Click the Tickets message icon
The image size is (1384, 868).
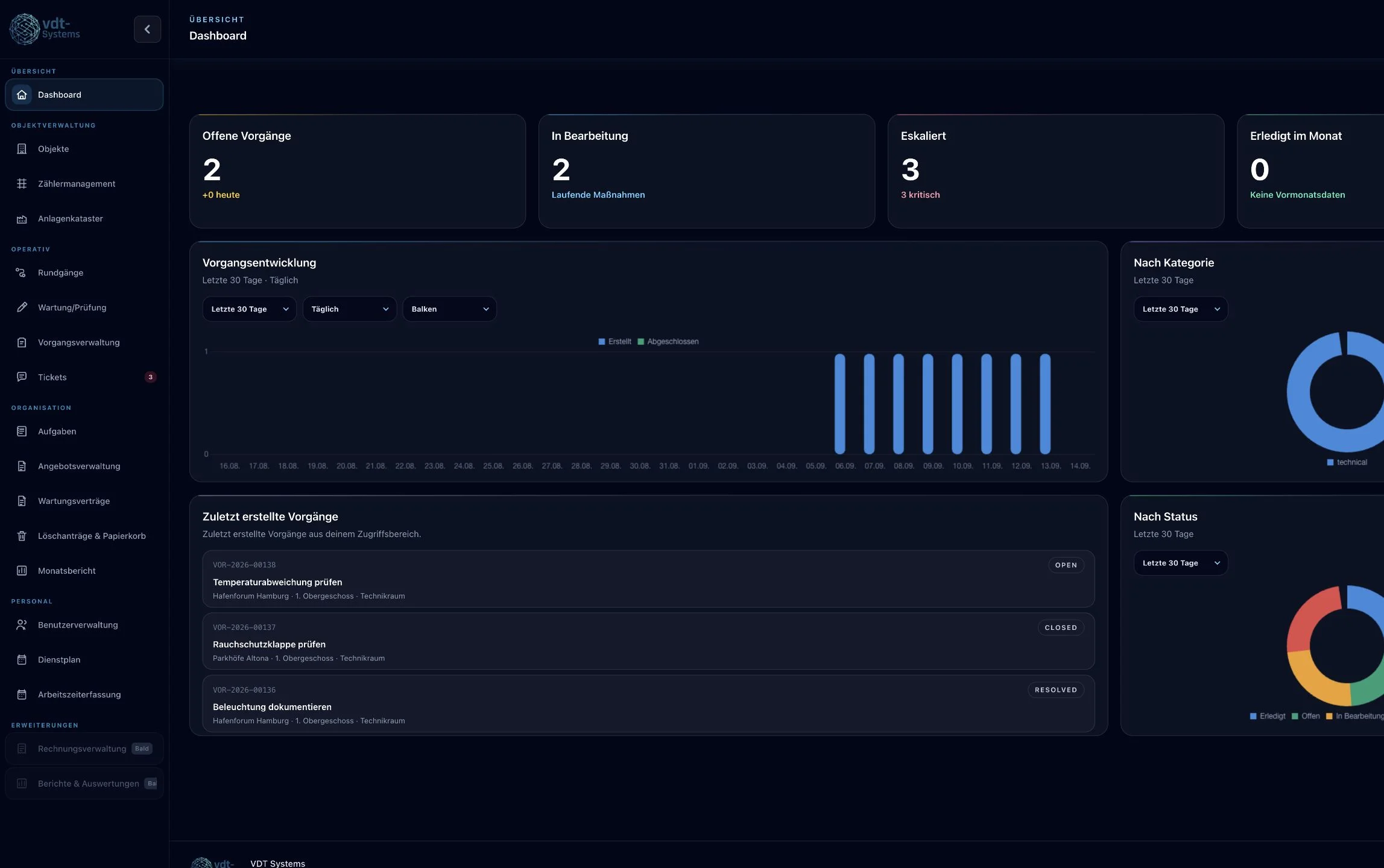pos(22,377)
